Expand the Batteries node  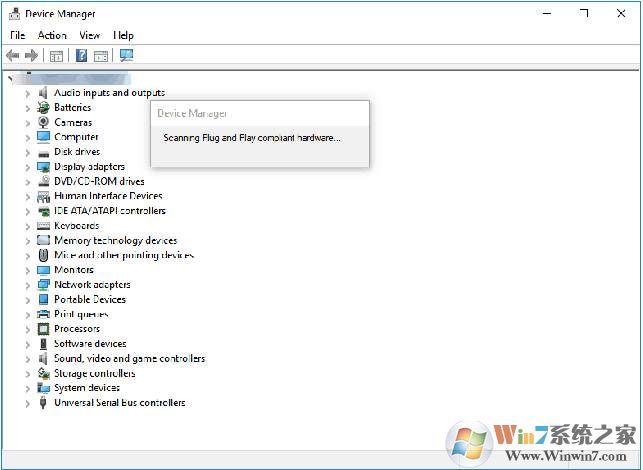(x=27, y=108)
